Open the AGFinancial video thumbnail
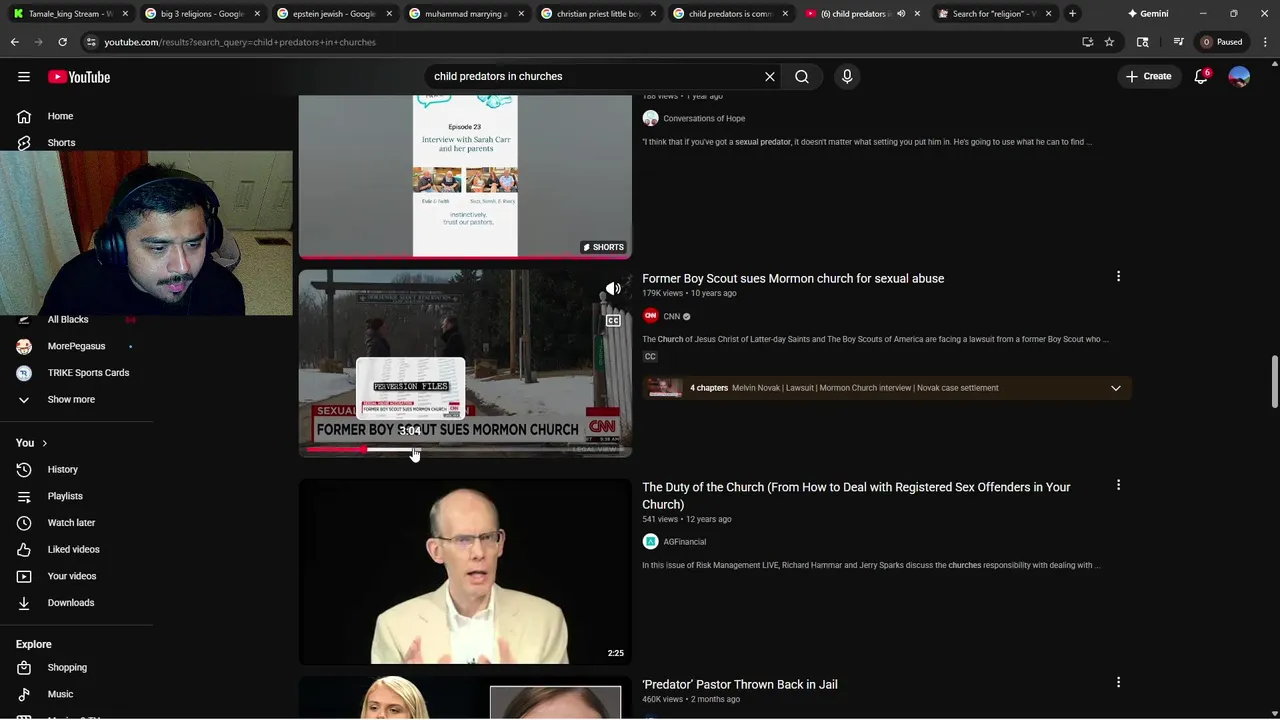 (x=465, y=571)
